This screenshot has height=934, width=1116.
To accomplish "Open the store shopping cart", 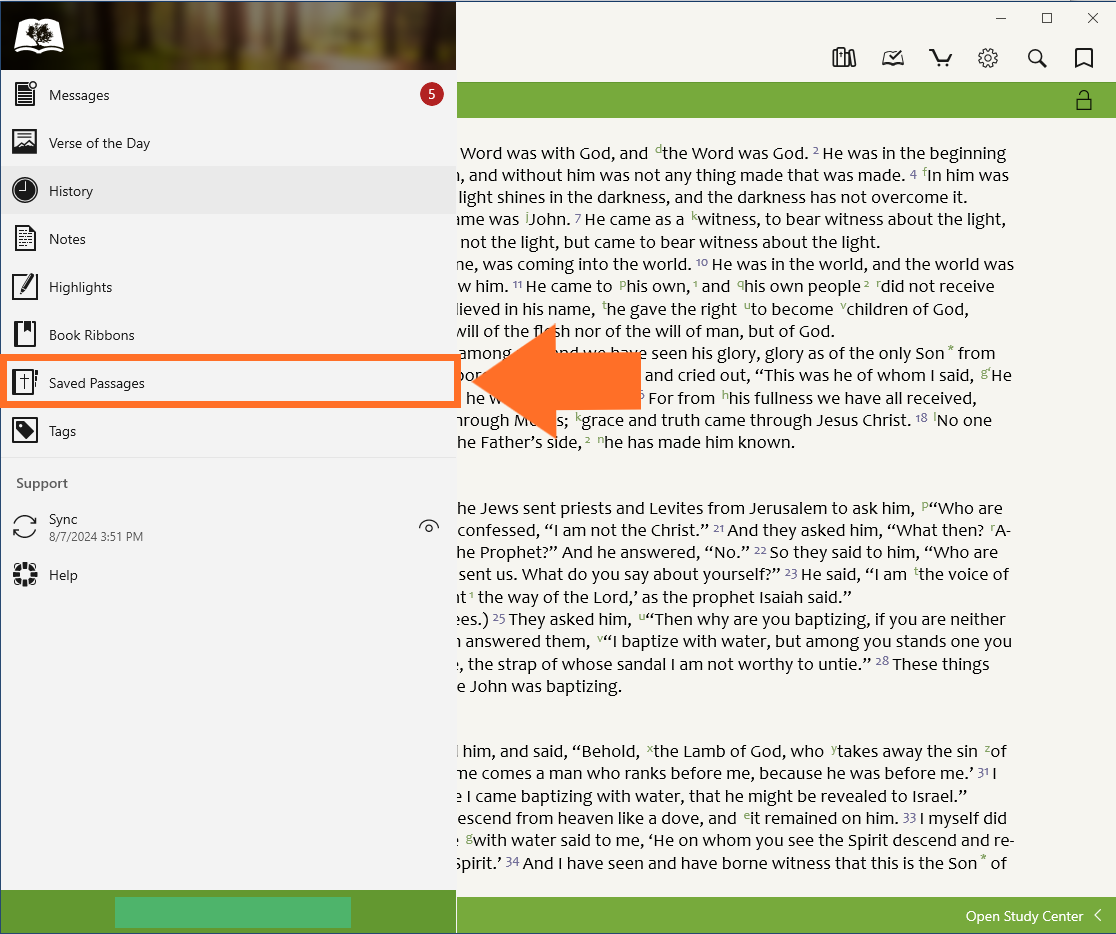I will tap(940, 58).
